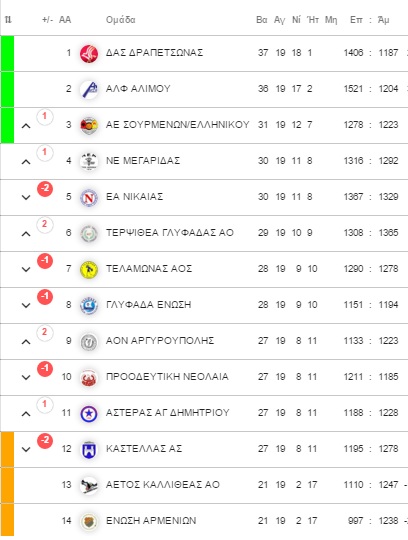This screenshot has width=408, height=540.
Task: Open the ΠΡΟΟΔΕΥΤΙΚΗ ΝΕΟΛΑΙΑ team link
Action: point(167,377)
